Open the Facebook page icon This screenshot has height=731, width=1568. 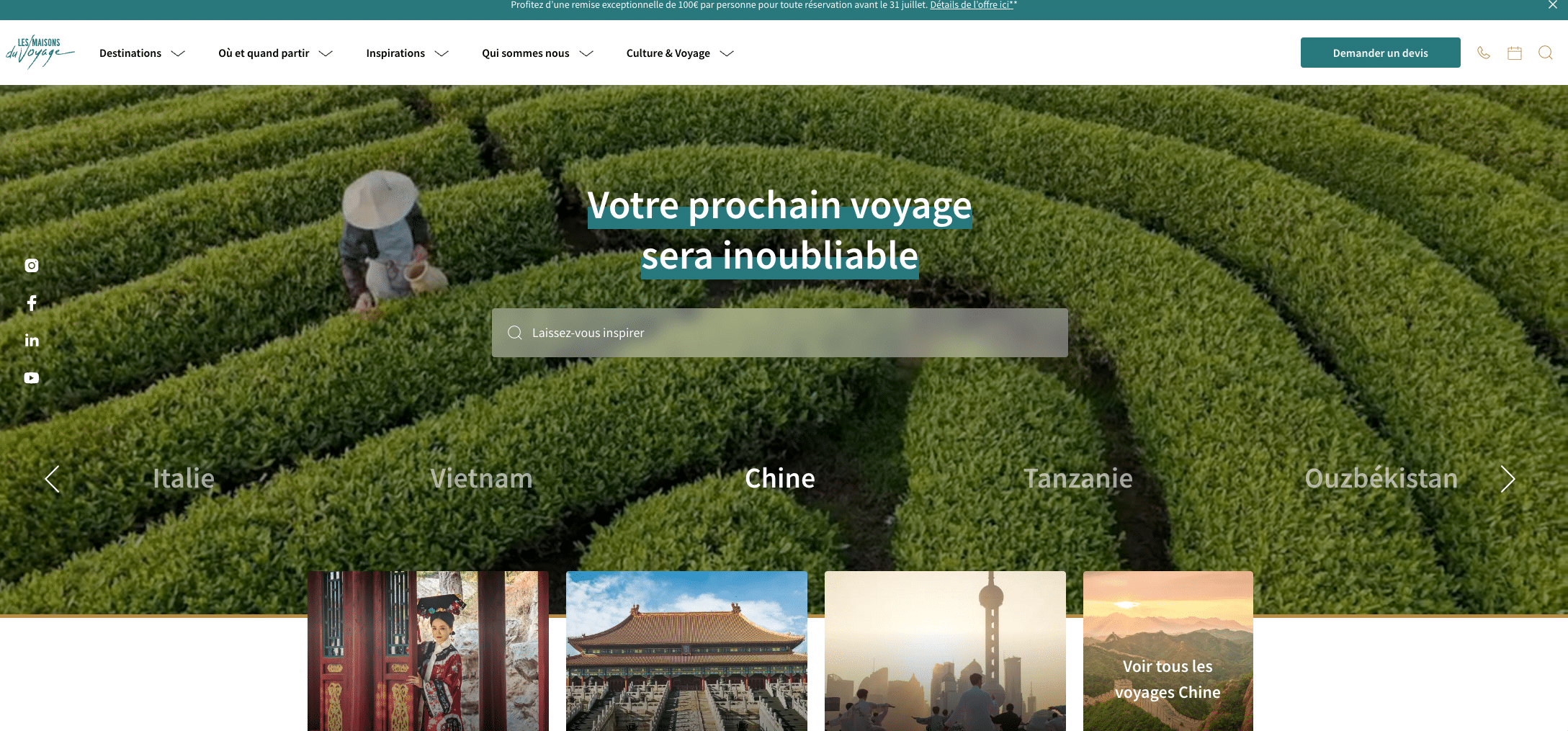click(32, 303)
